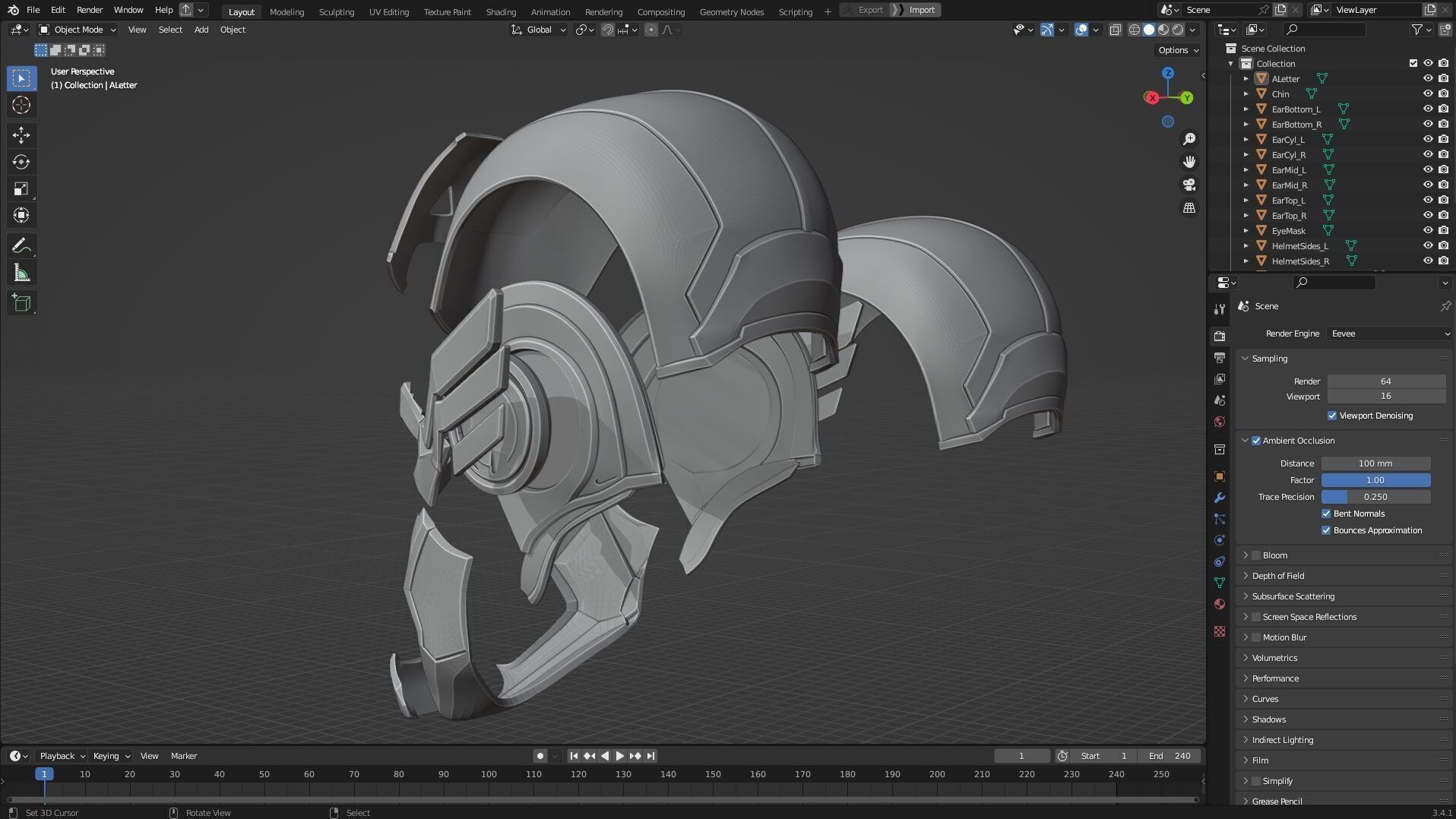Open the Material properties tab
Screen dimensions: 1456x819
click(1220, 604)
